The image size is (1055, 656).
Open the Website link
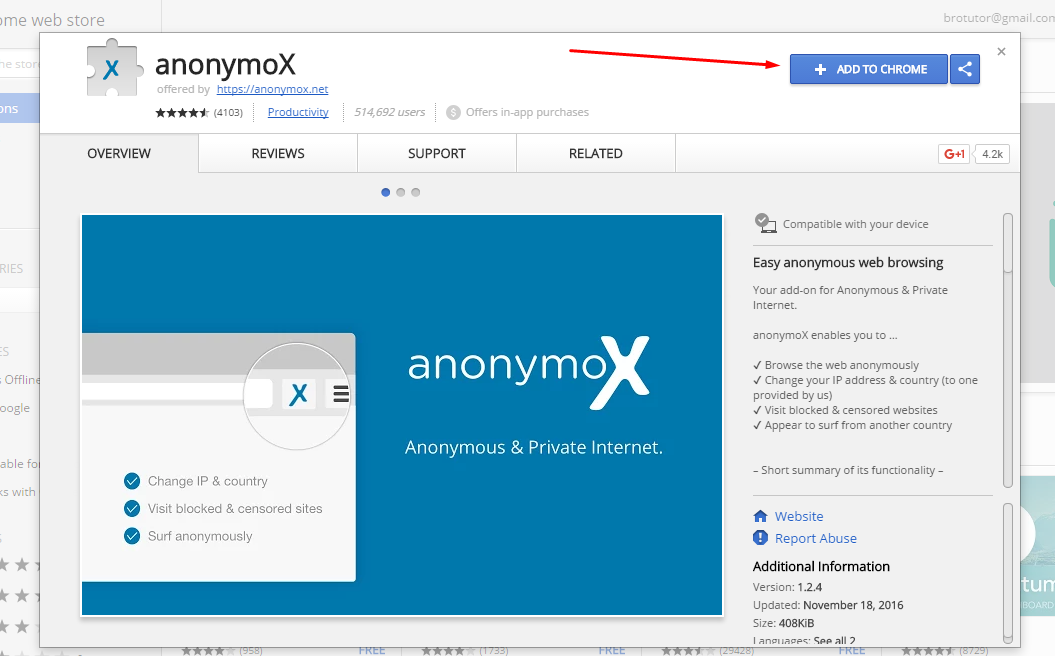pos(799,516)
